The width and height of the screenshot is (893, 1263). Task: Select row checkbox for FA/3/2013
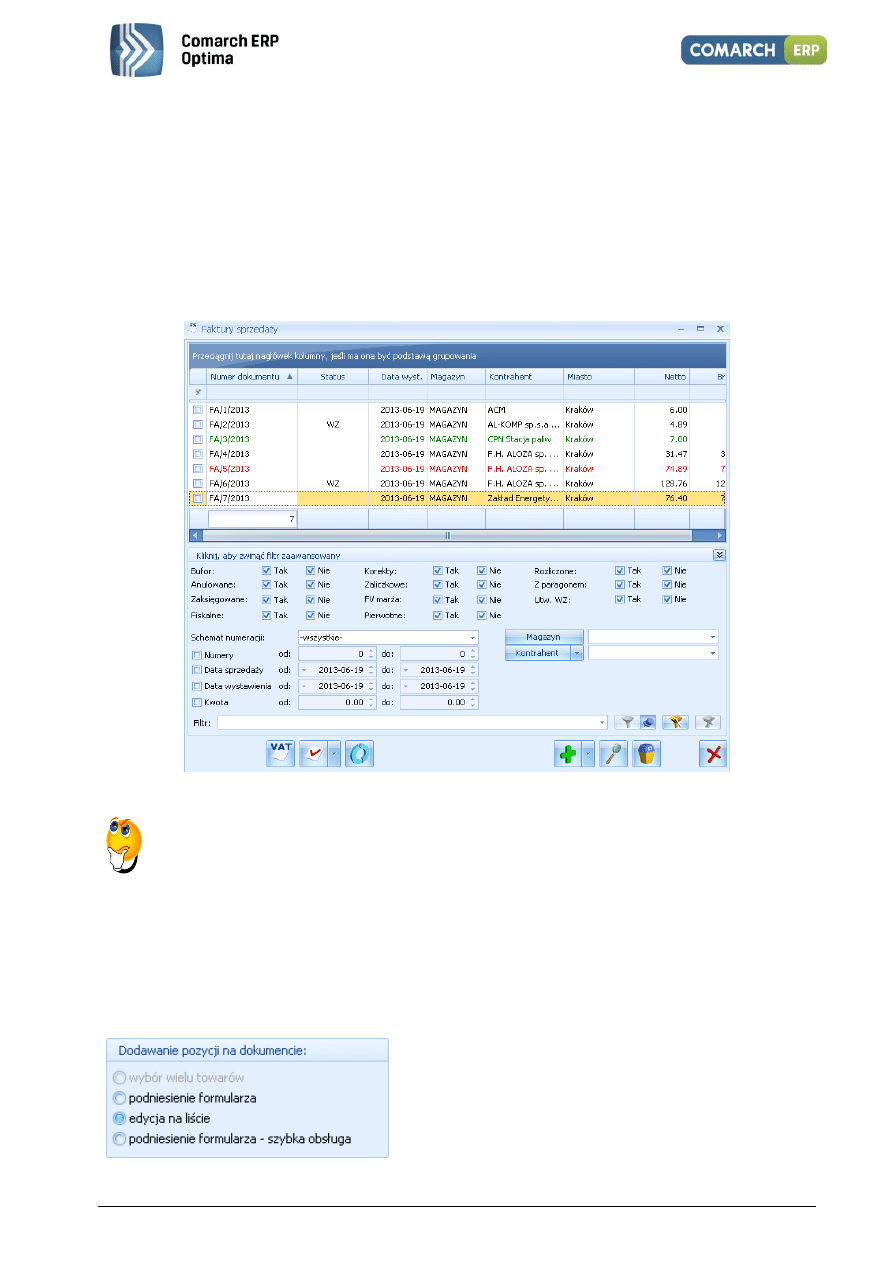click(x=198, y=439)
